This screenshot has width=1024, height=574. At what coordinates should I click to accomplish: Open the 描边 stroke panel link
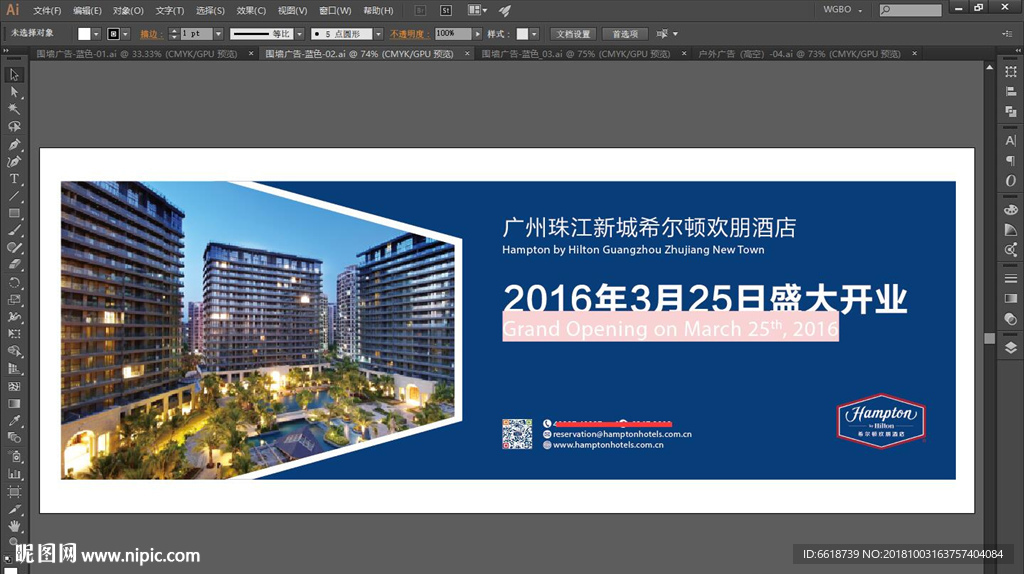coord(149,34)
